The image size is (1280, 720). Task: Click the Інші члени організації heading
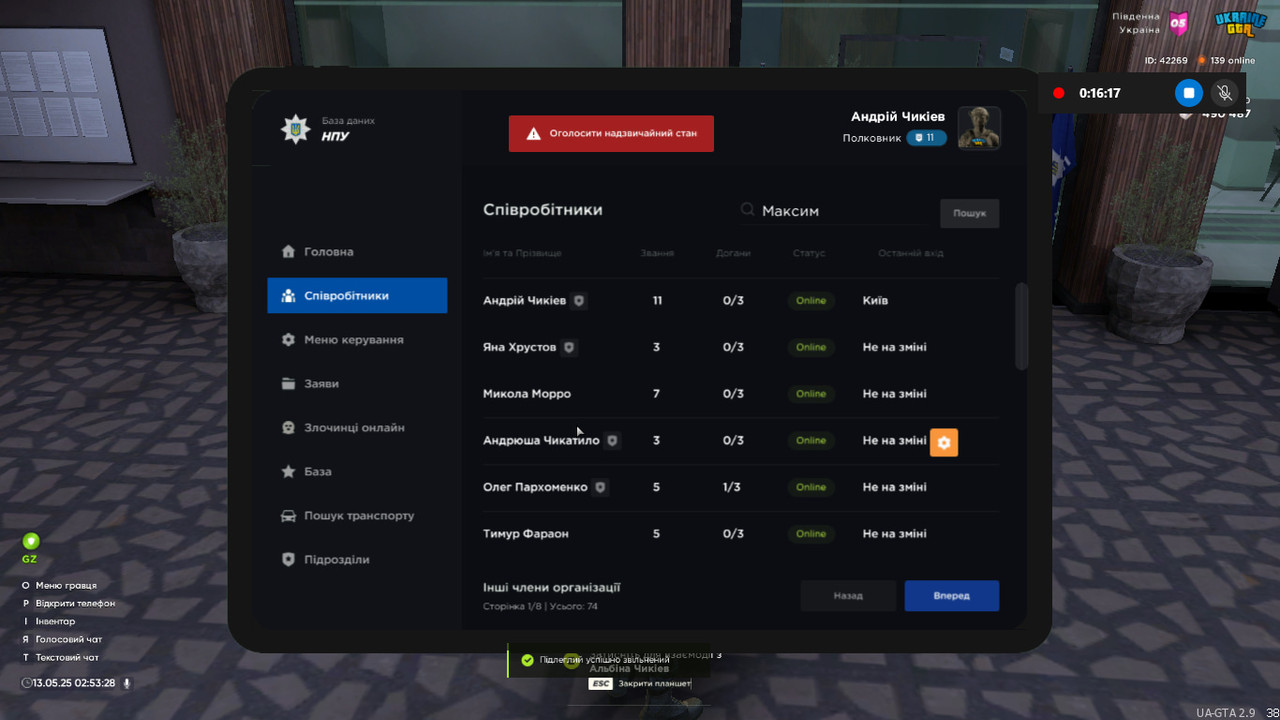click(x=552, y=588)
